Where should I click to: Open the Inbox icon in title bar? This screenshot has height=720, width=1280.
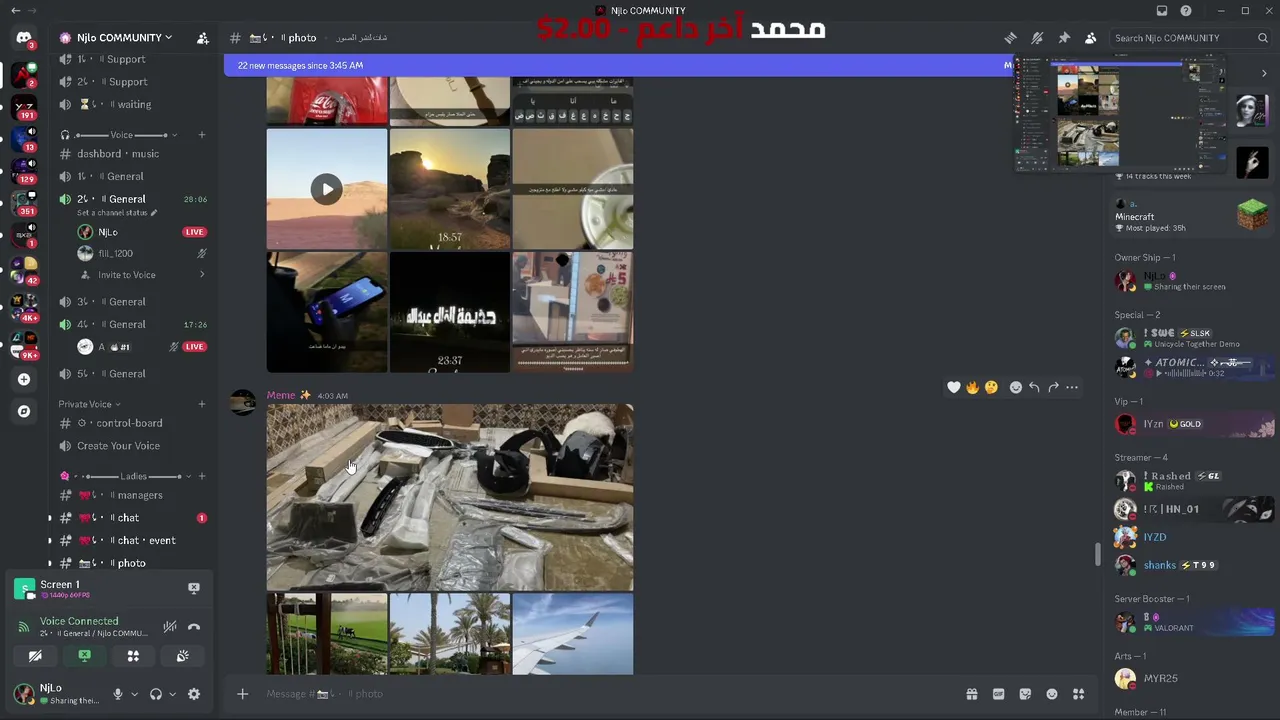(1162, 11)
